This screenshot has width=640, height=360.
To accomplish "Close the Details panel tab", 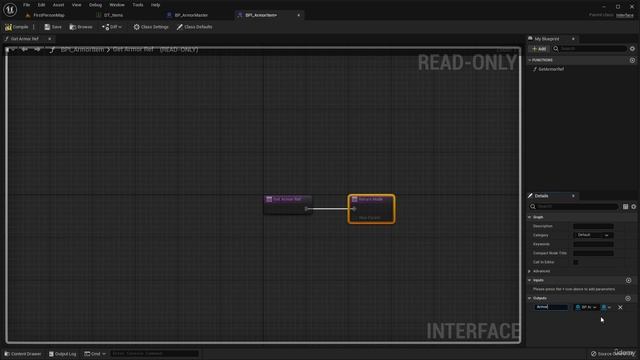I will click(573, 196).
